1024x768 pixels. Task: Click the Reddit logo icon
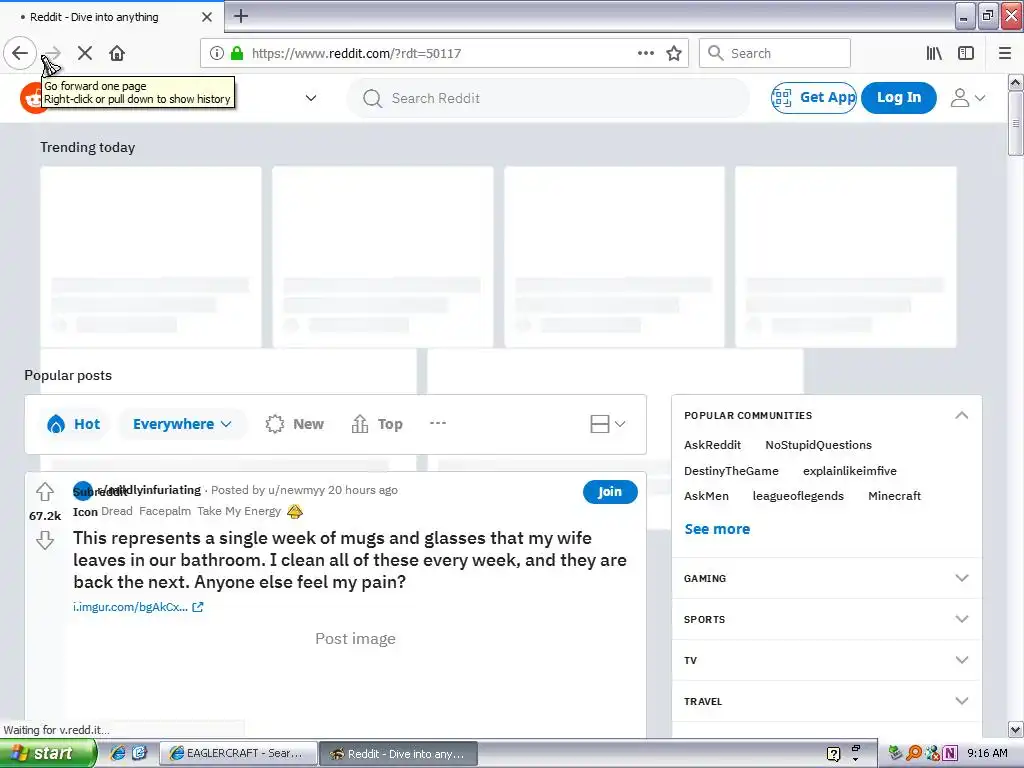coord(31,98)
